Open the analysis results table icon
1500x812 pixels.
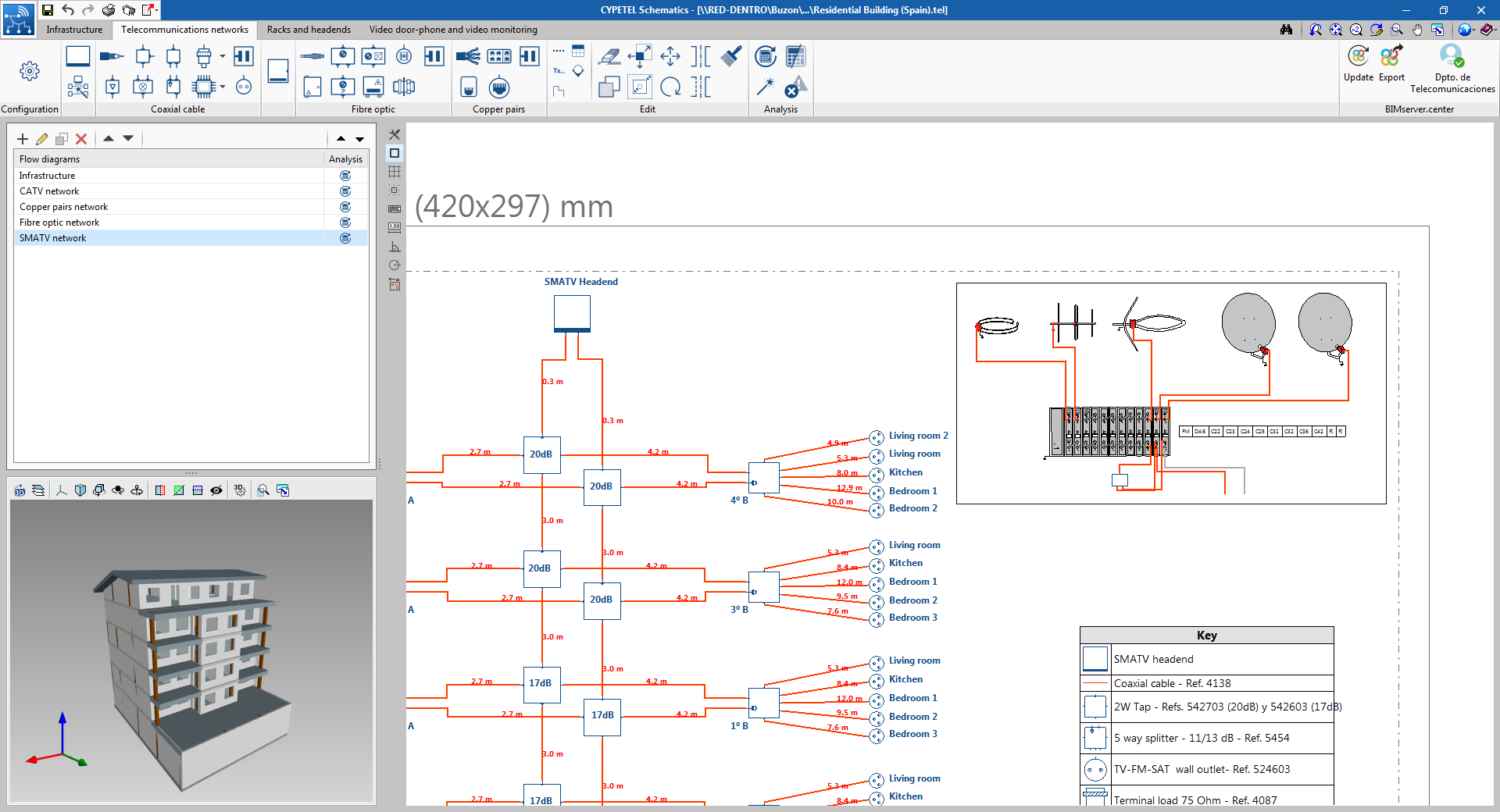click(x=795, y=56)
